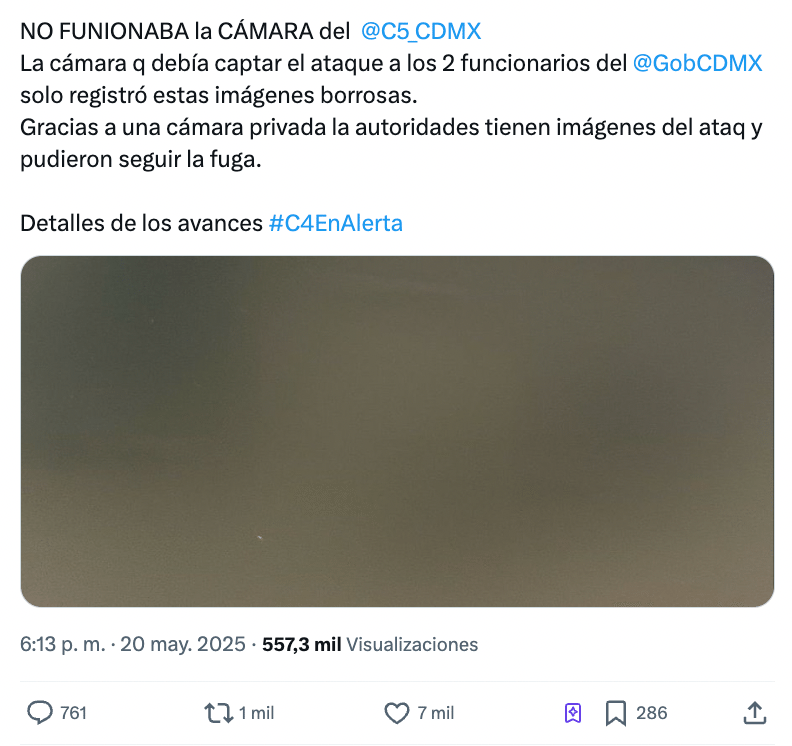Click the share upload arrow icon

[x=755, y=713]
